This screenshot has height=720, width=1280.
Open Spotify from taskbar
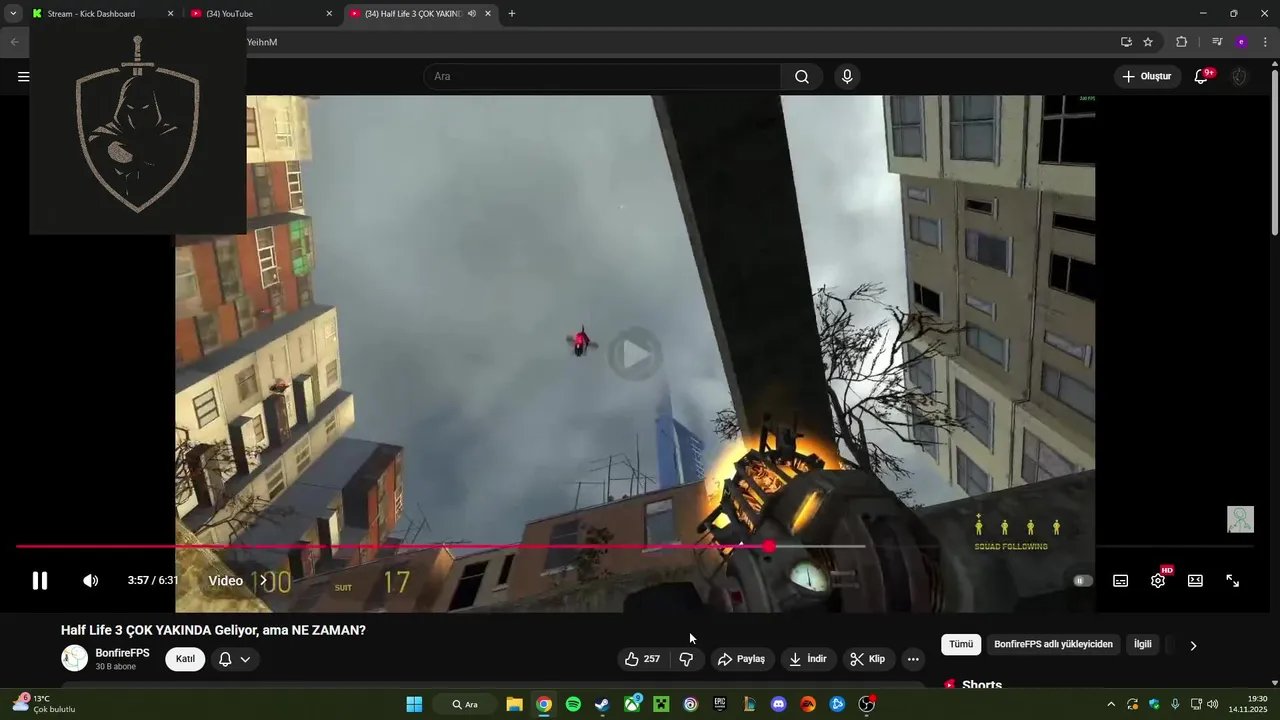573,704
